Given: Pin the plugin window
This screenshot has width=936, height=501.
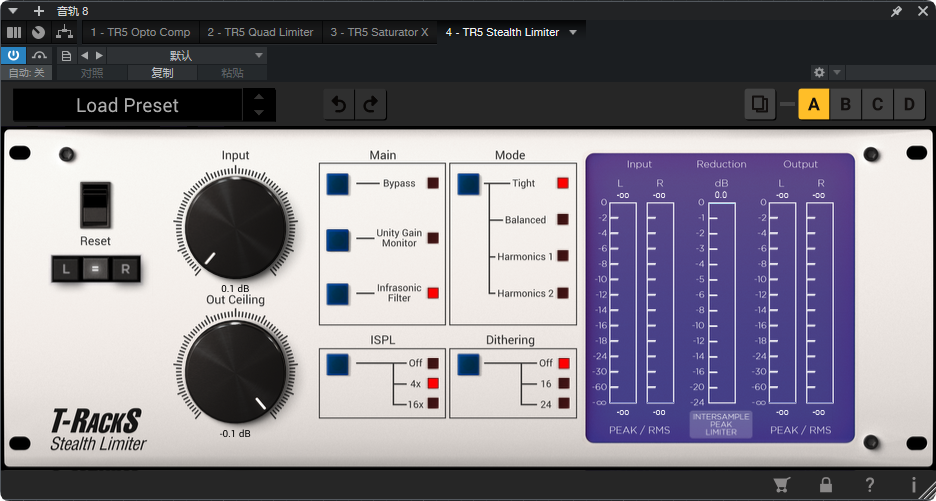Looking at the screenshot, I should pos(896,11).
